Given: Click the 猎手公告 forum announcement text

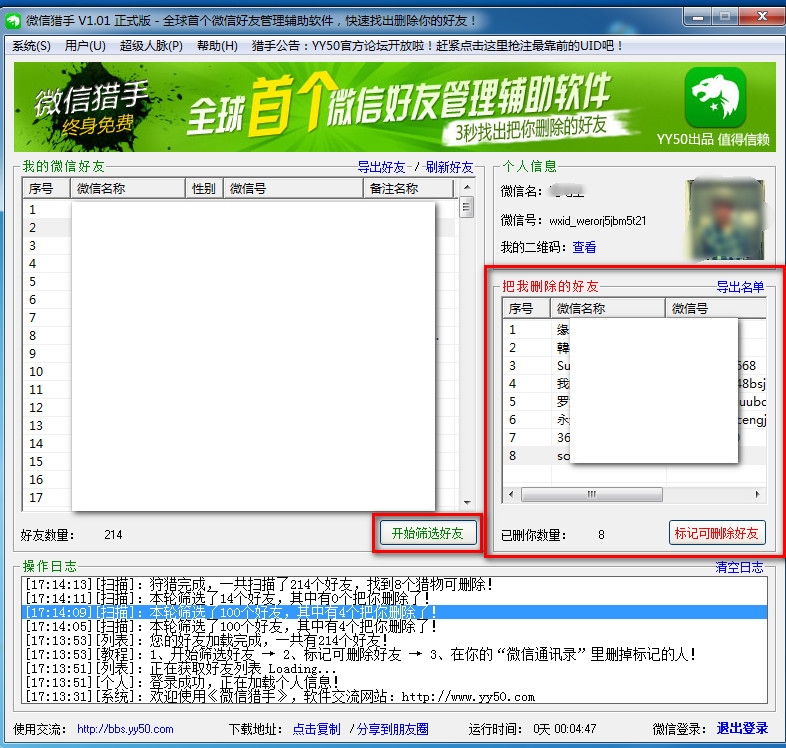Looking at the screenshot, I should [x=437, y=46].
